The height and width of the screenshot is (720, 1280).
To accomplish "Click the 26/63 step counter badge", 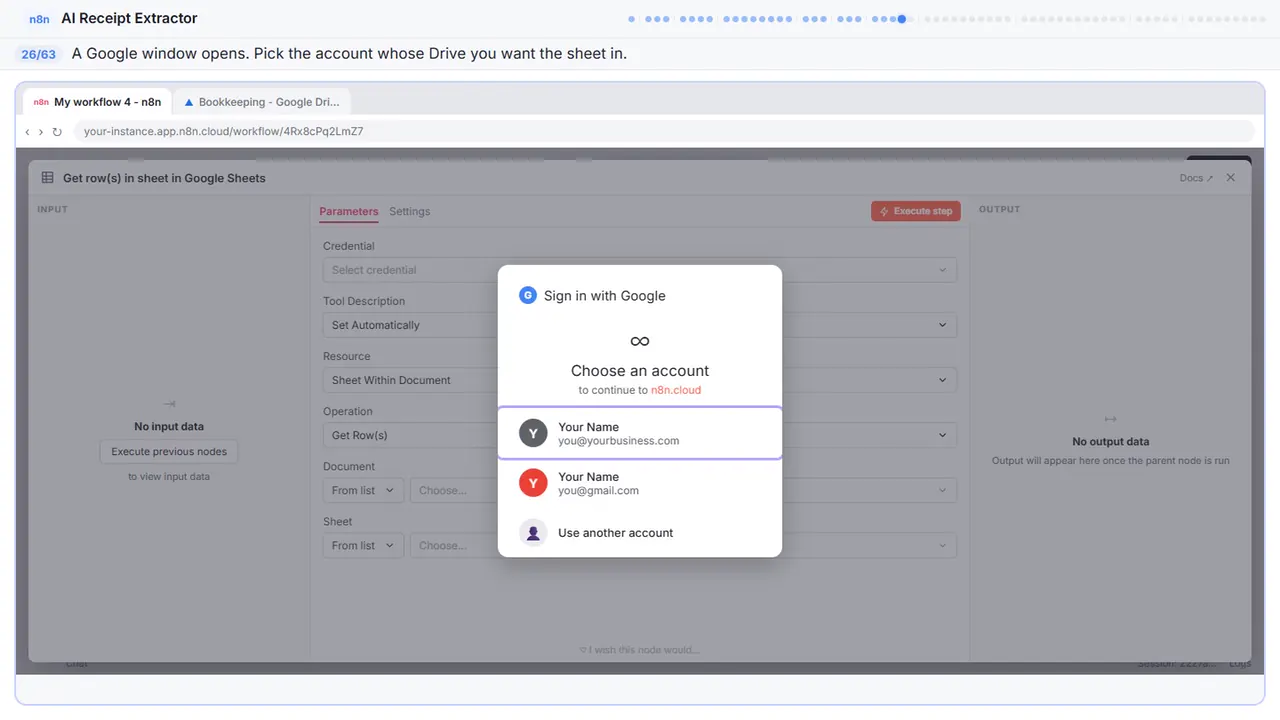I will tap(39, 54).
